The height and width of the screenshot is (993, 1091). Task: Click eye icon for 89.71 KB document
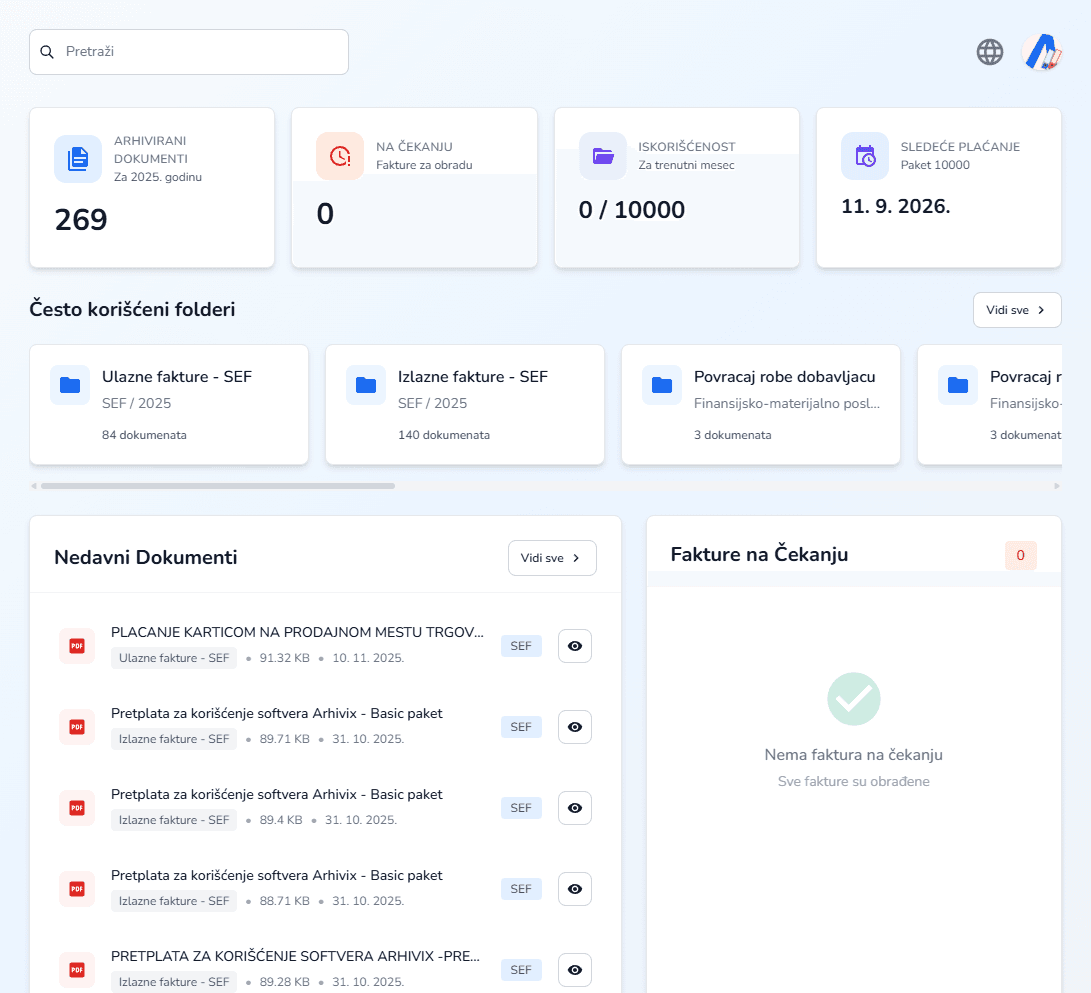click(x=575, y=727)
